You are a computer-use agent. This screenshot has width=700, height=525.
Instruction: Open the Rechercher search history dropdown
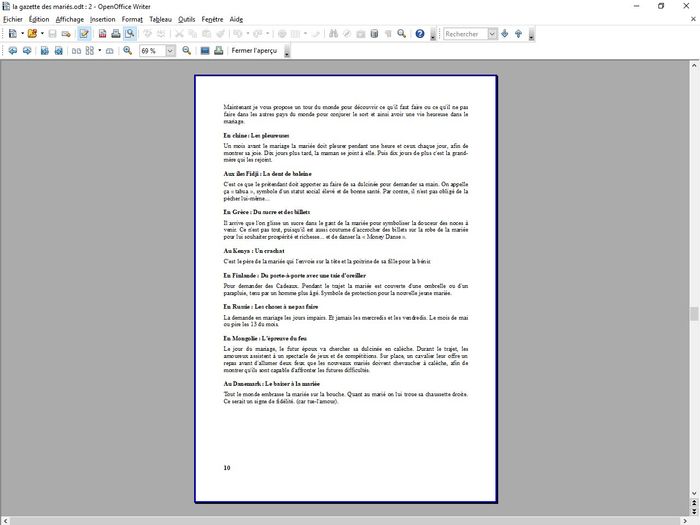[492, 33]
